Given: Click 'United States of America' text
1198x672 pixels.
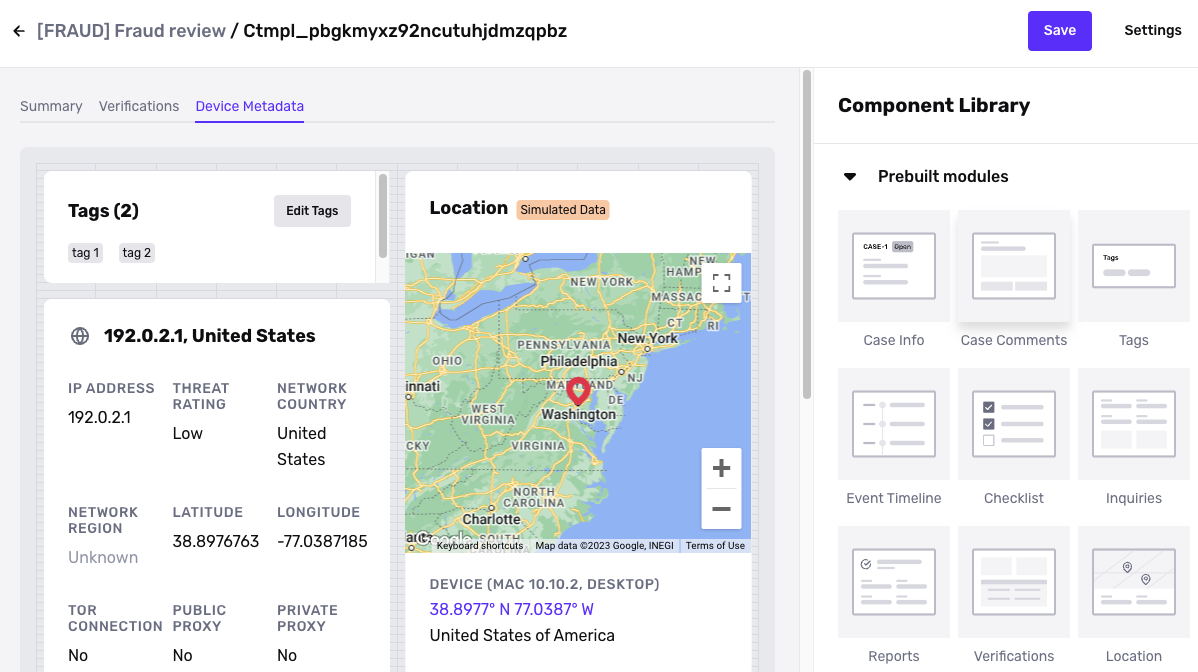Looking at the screenshot, I should pyautogui.click(x=522, y=635).
